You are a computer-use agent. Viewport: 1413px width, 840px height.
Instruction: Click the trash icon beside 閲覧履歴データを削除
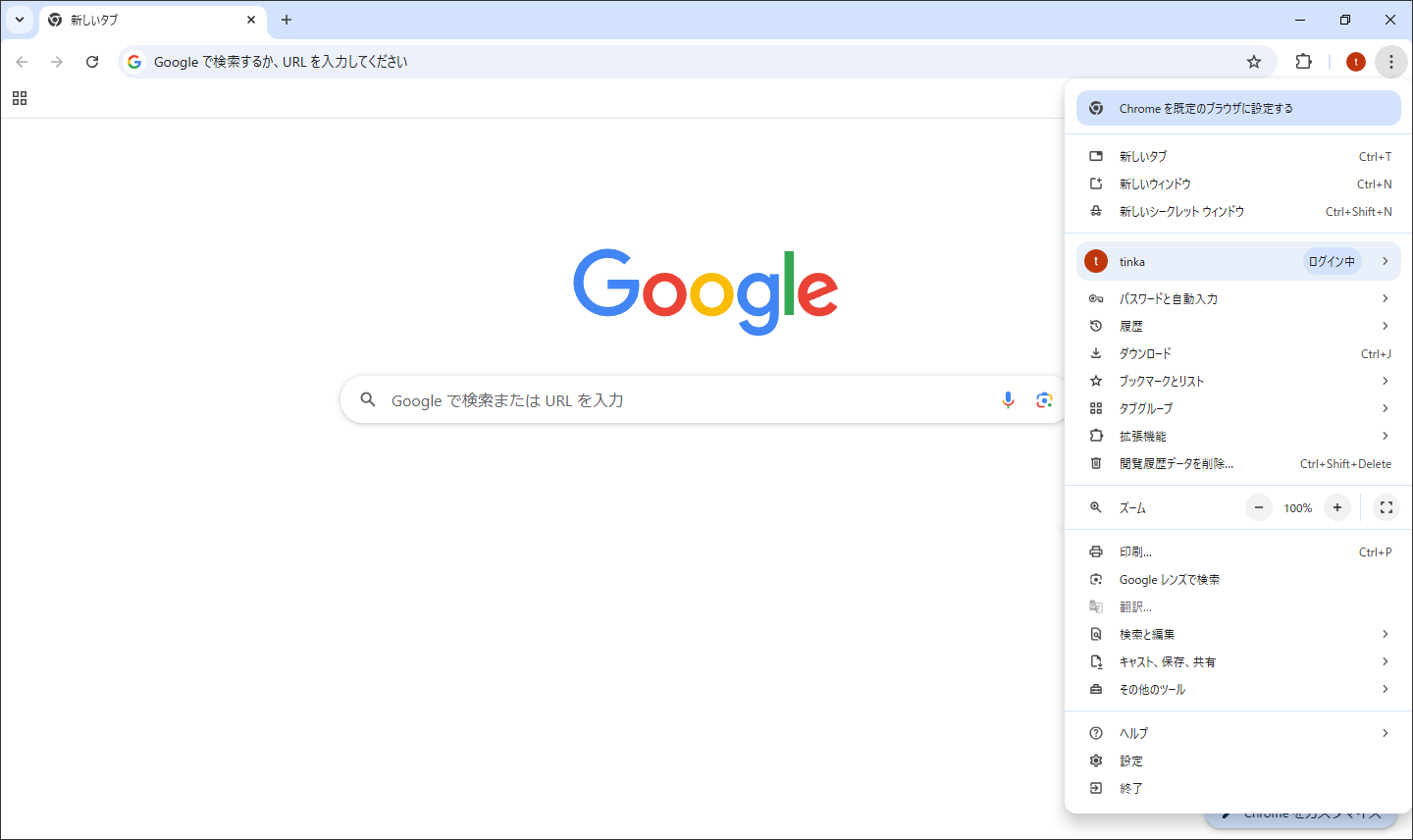click(1096, 463)
